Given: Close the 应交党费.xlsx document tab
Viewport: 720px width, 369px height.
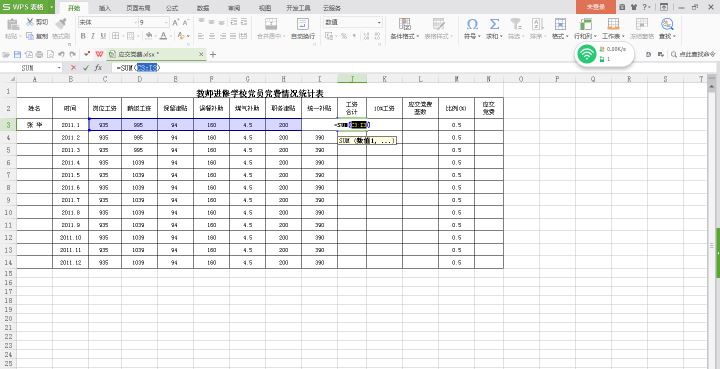Looking at the screenshot, I should click(201, 54).
